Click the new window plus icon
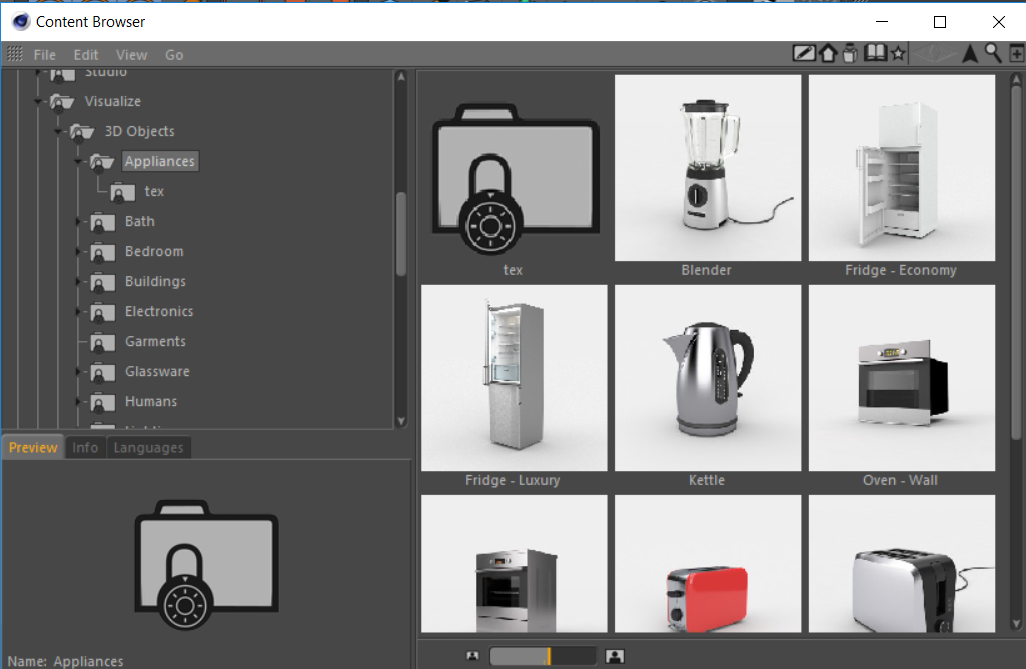Screen dimensions: 1026x669 click(x=1017, y=54)
